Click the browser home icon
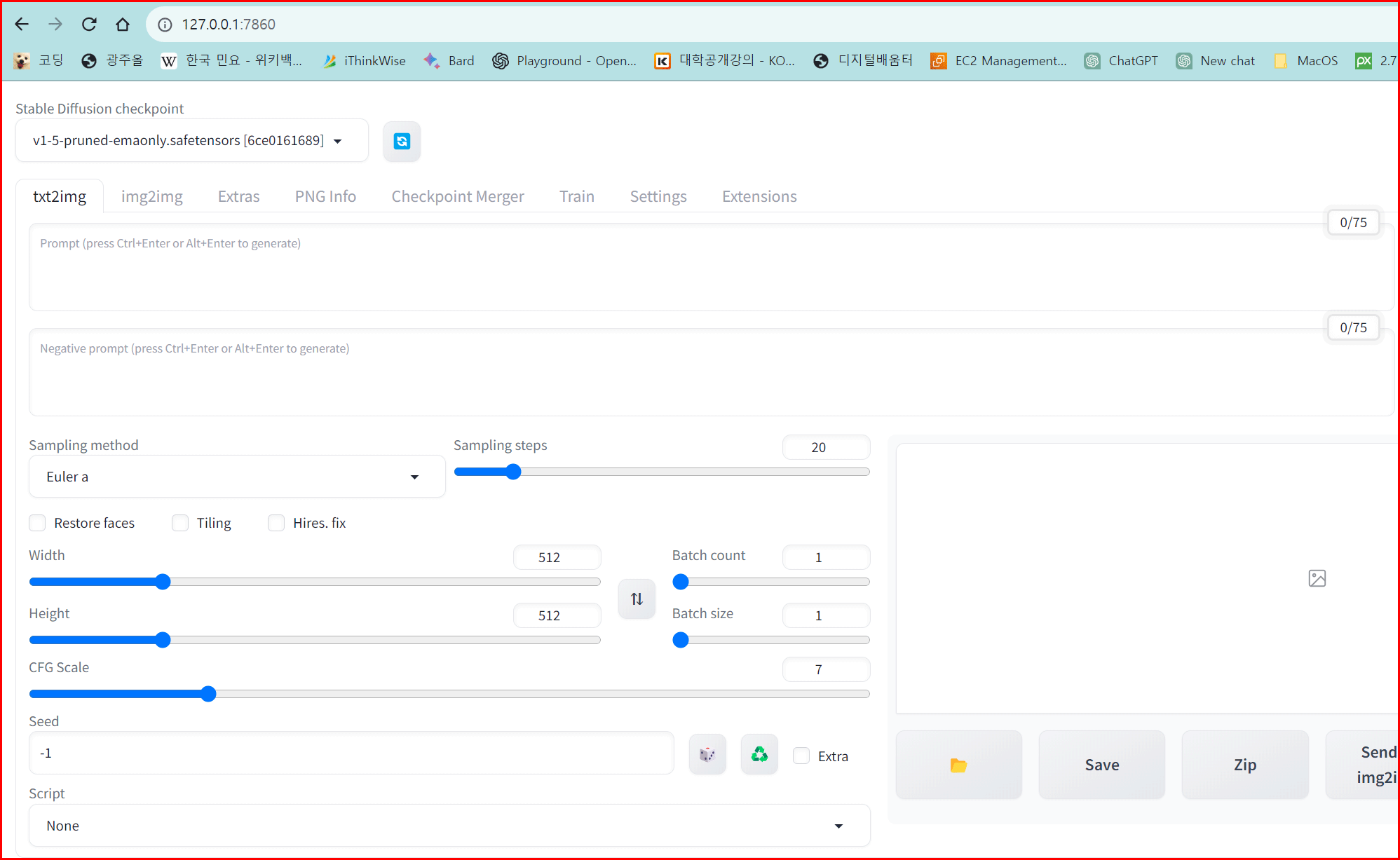 123,25
